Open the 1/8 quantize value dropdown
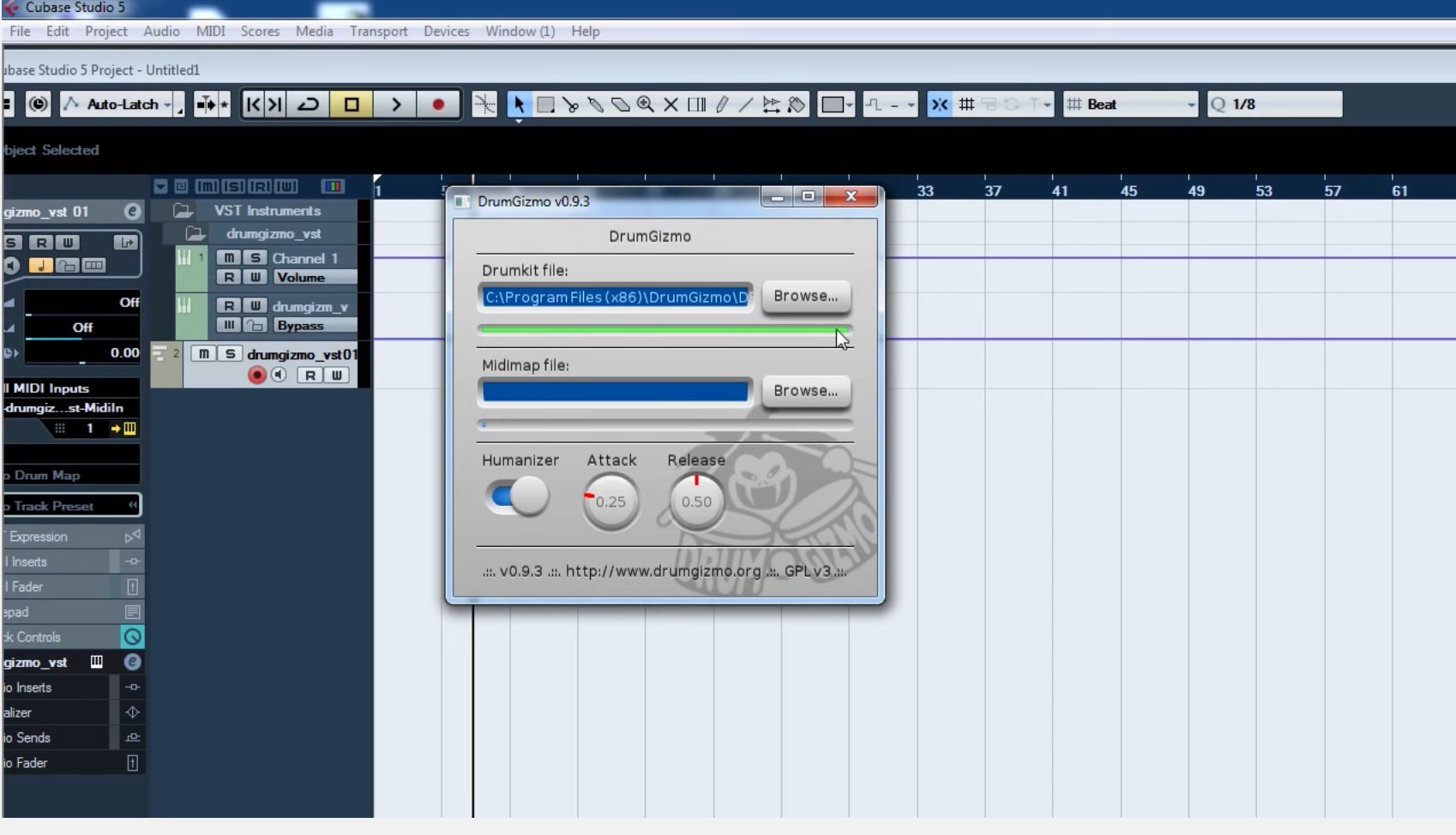 (x=1274, y=105)
